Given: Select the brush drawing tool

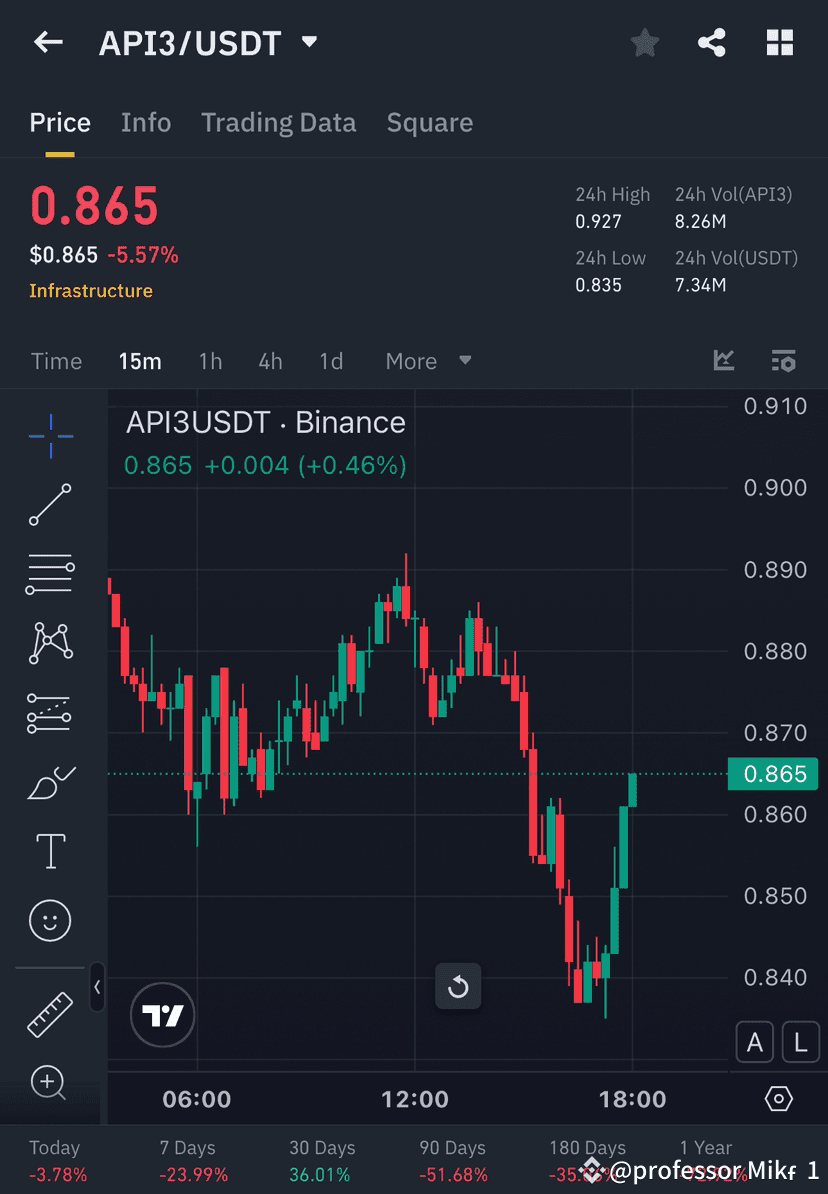Looking at the screenshot, I should (x=50, y=782).
